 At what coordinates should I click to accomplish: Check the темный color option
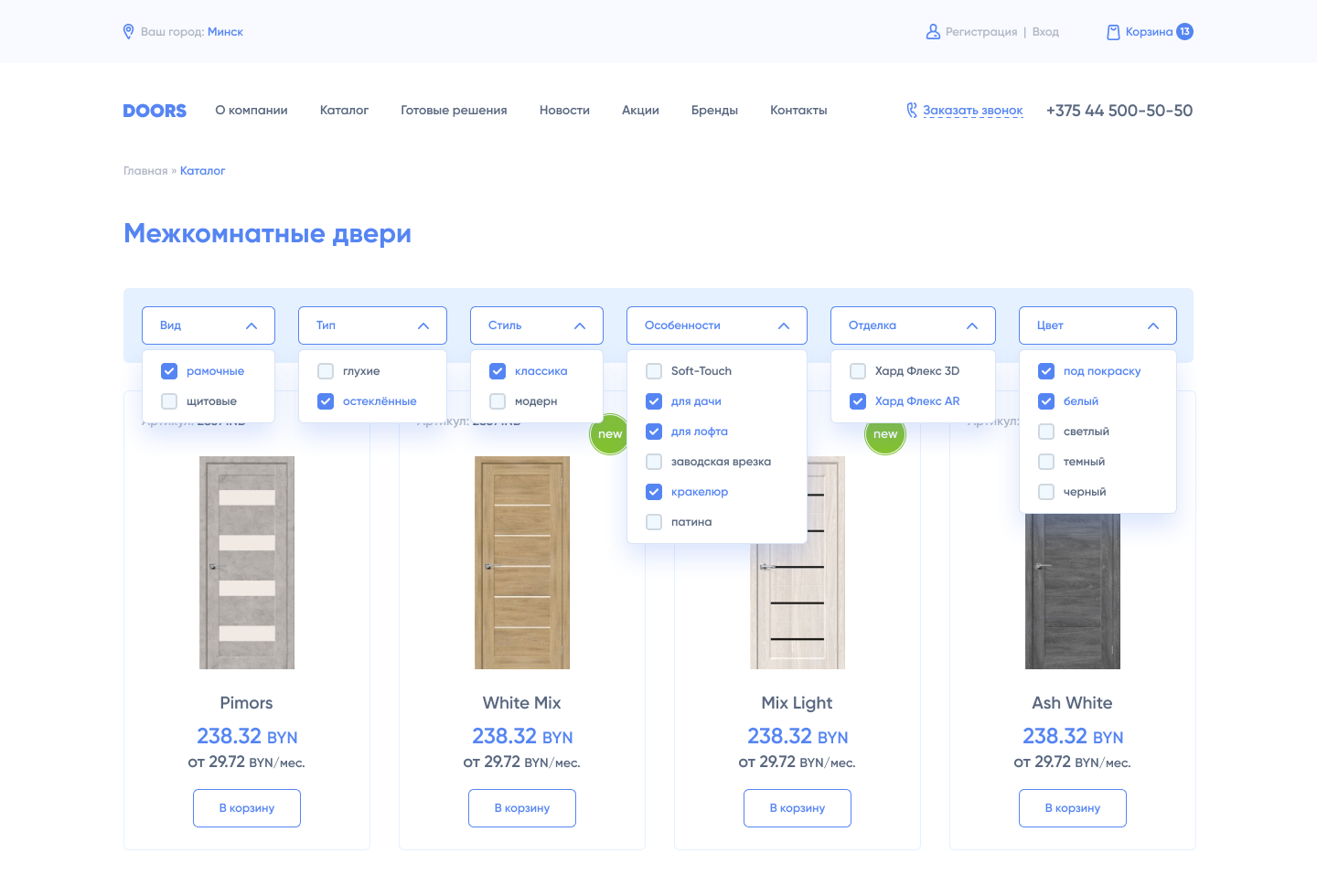click(x=1046, y=462)
